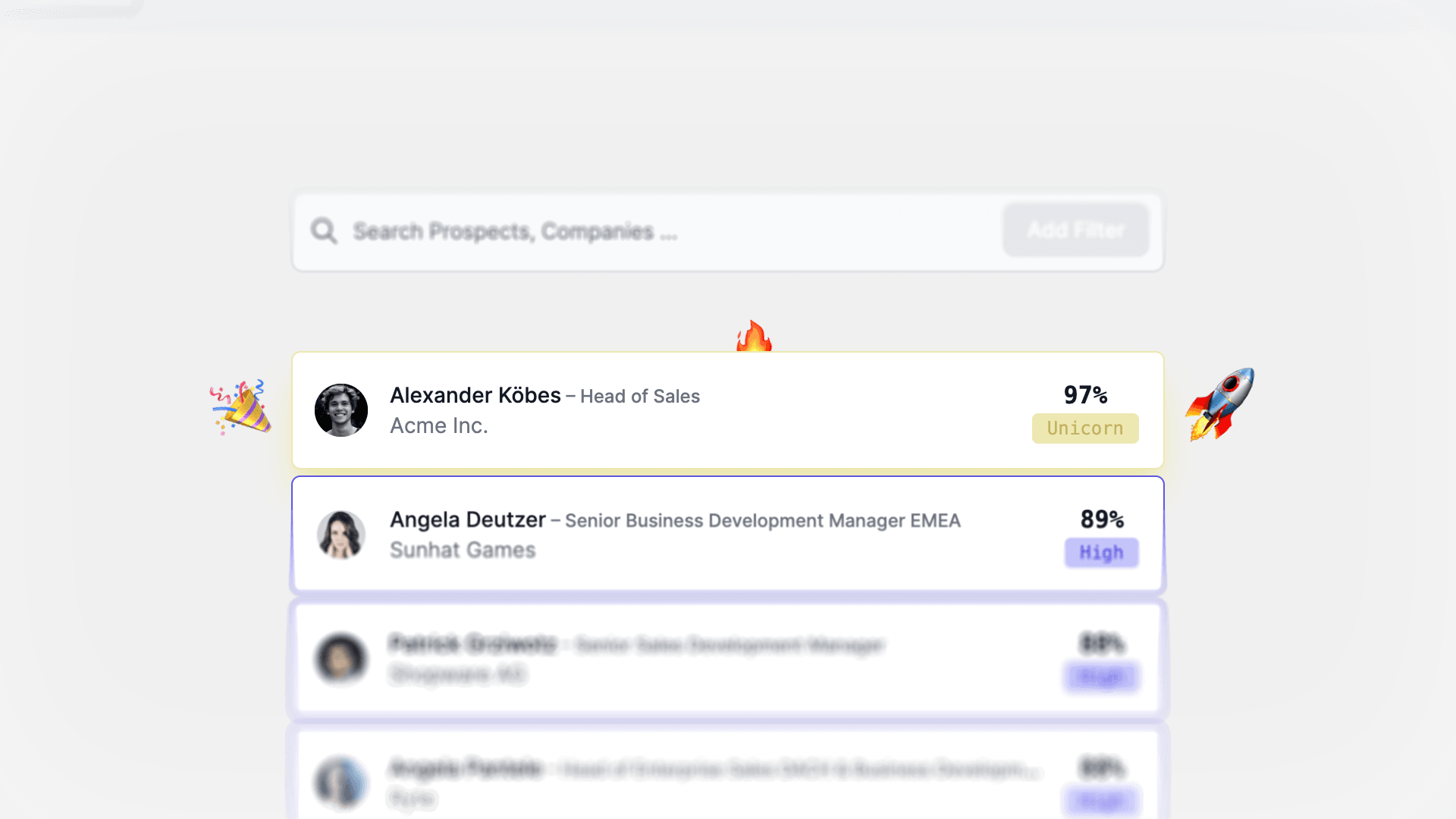Open Angela Deutzer's profile photo
1456x819 pixels.
pyautogui.click(x=341, y=535)
